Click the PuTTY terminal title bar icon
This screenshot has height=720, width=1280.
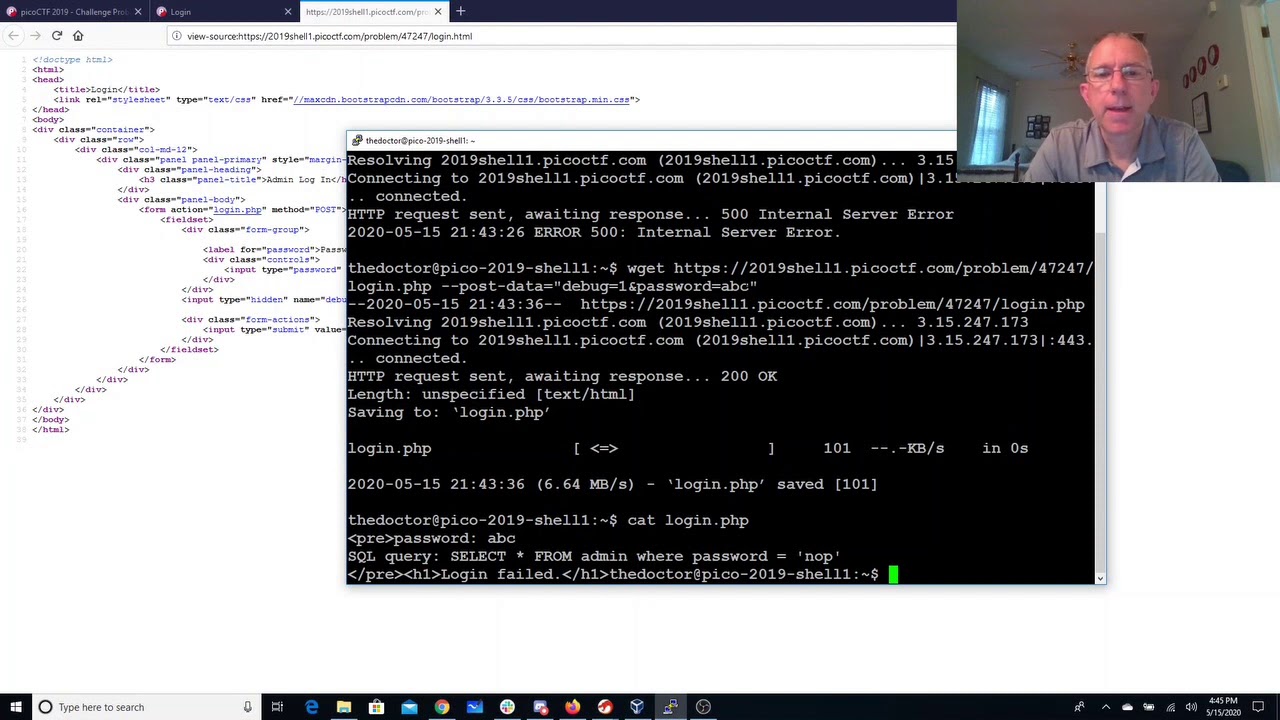(x=356, y=141)
